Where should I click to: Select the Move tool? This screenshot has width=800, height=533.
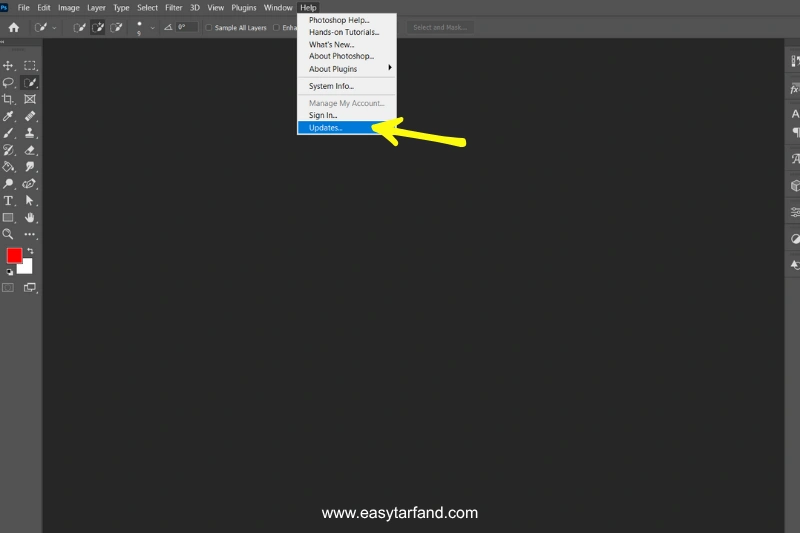pos(8,65)
